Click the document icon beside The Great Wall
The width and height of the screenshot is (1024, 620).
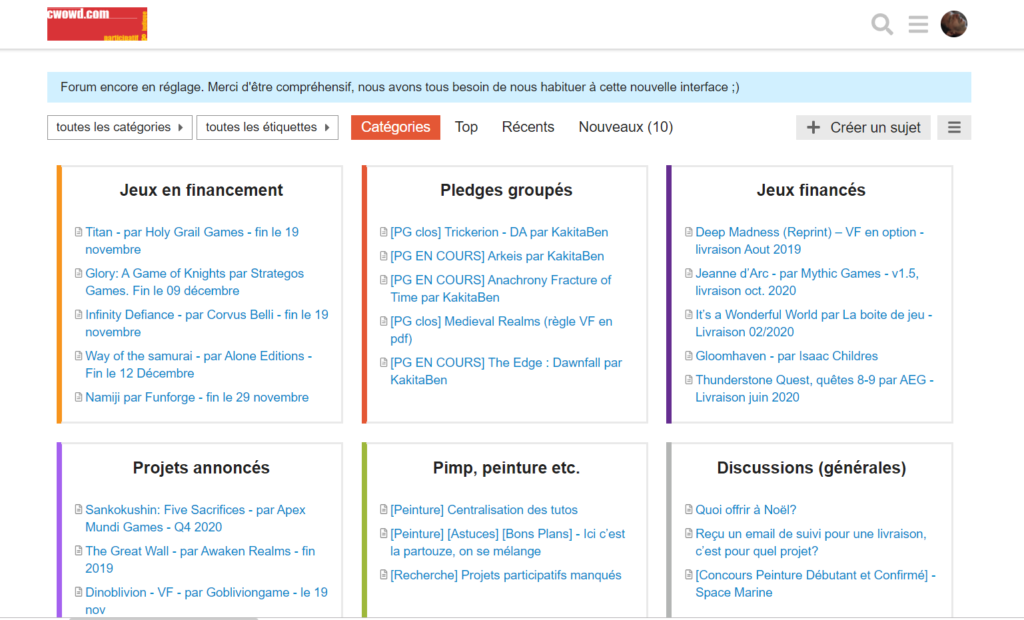click(x=78, y=551)
